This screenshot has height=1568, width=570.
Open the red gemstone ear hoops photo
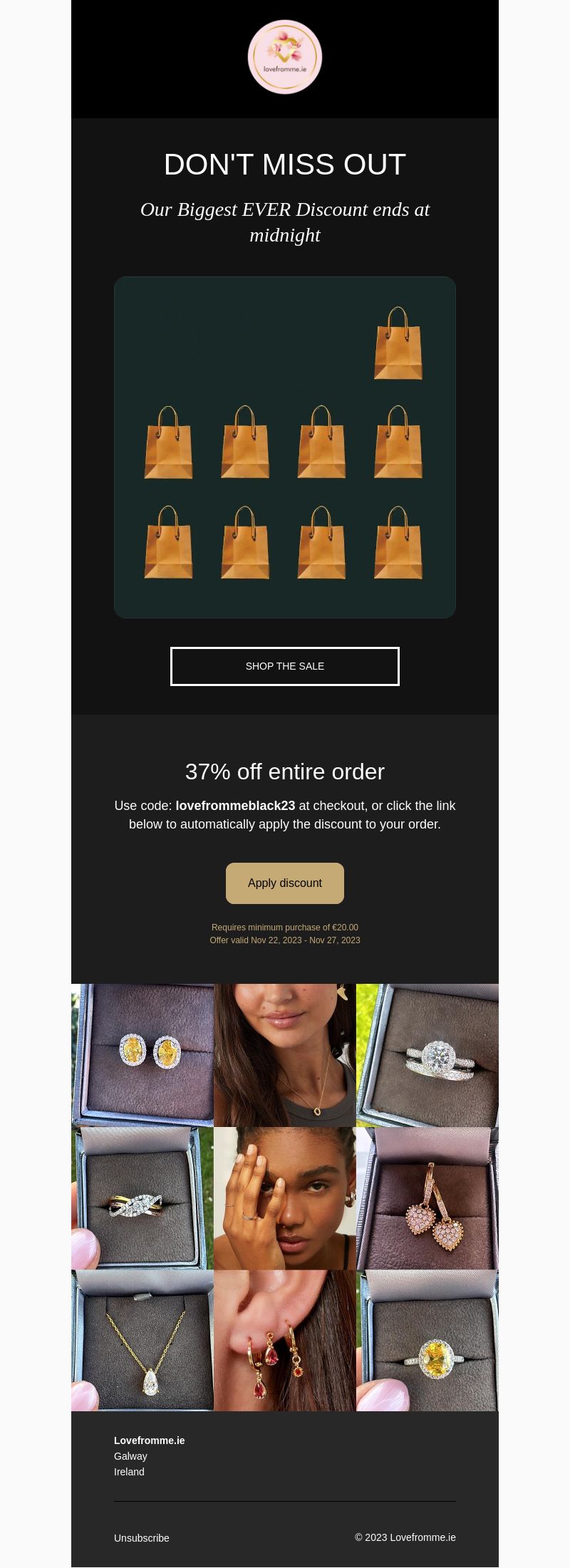tap(285, 1340)
